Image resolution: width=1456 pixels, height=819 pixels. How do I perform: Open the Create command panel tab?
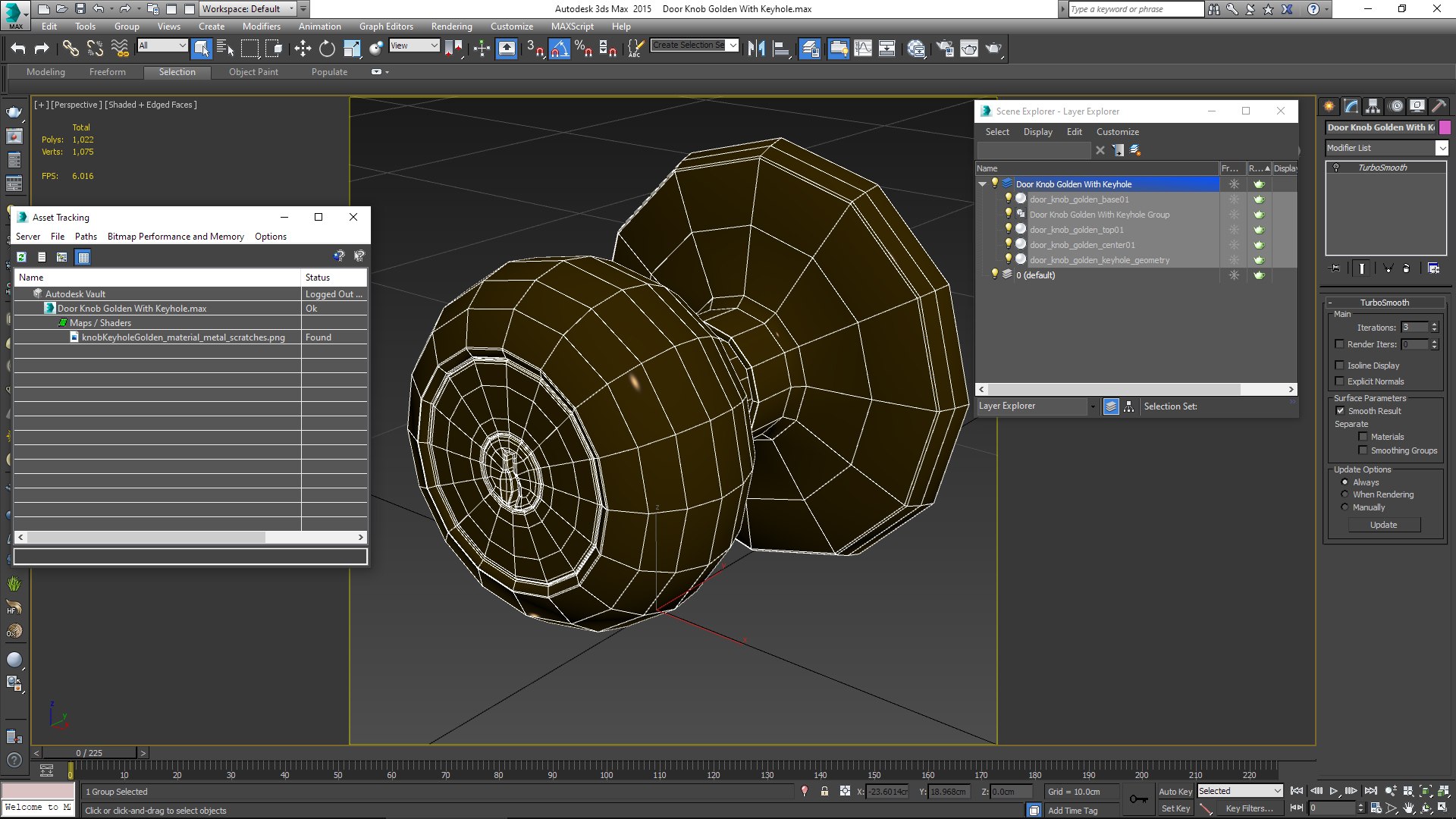click(1329, 106)
